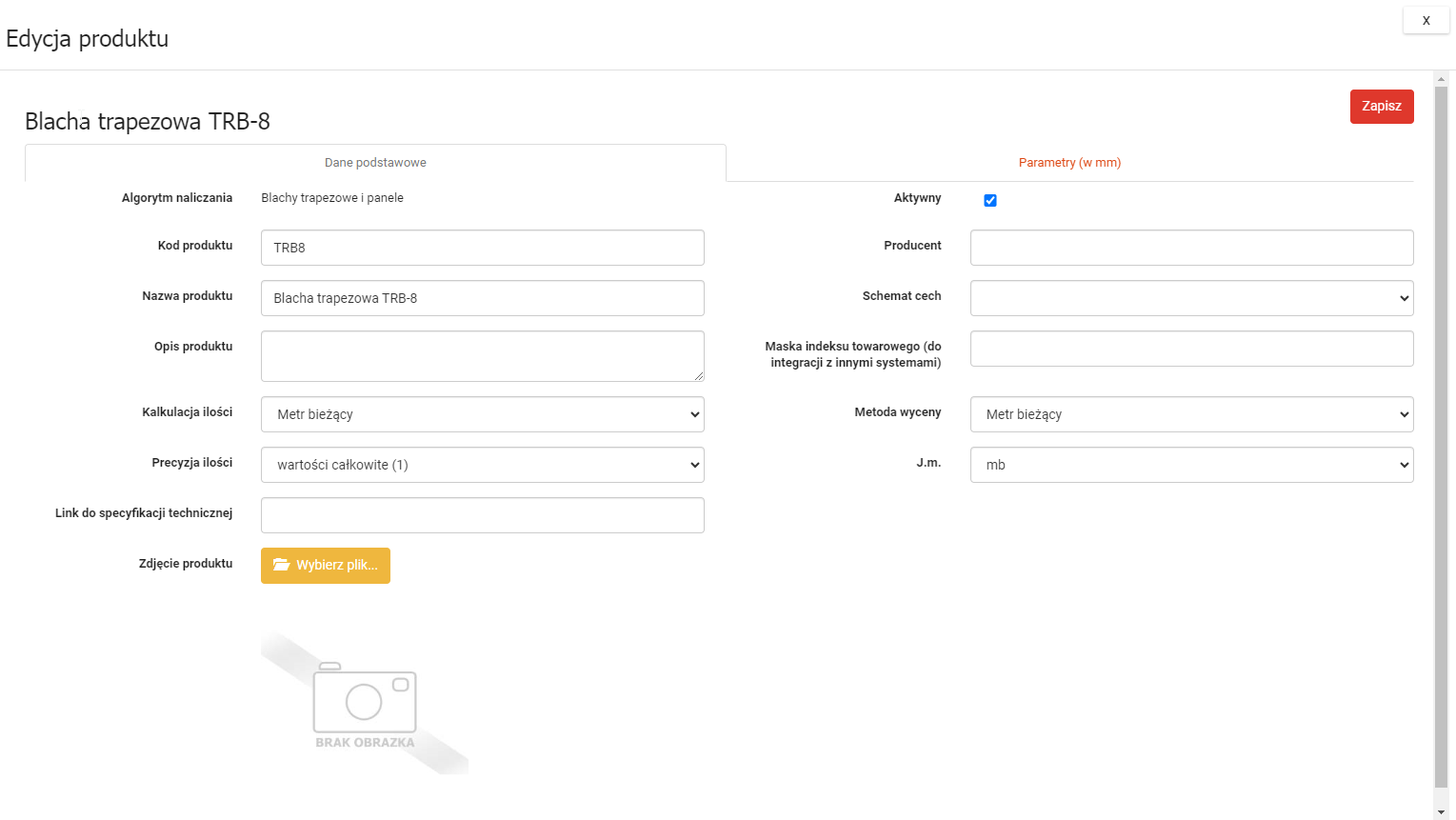Click the vertical scrollbar down arrow

(x=1441, y=810)
